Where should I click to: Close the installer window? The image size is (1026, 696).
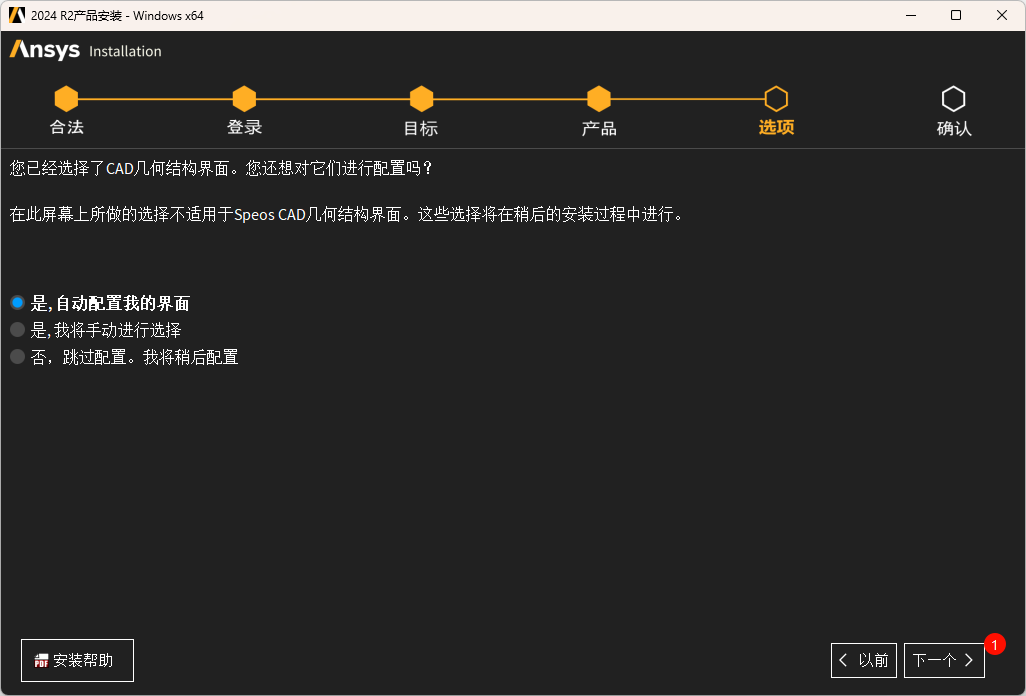coord(1002,15)
